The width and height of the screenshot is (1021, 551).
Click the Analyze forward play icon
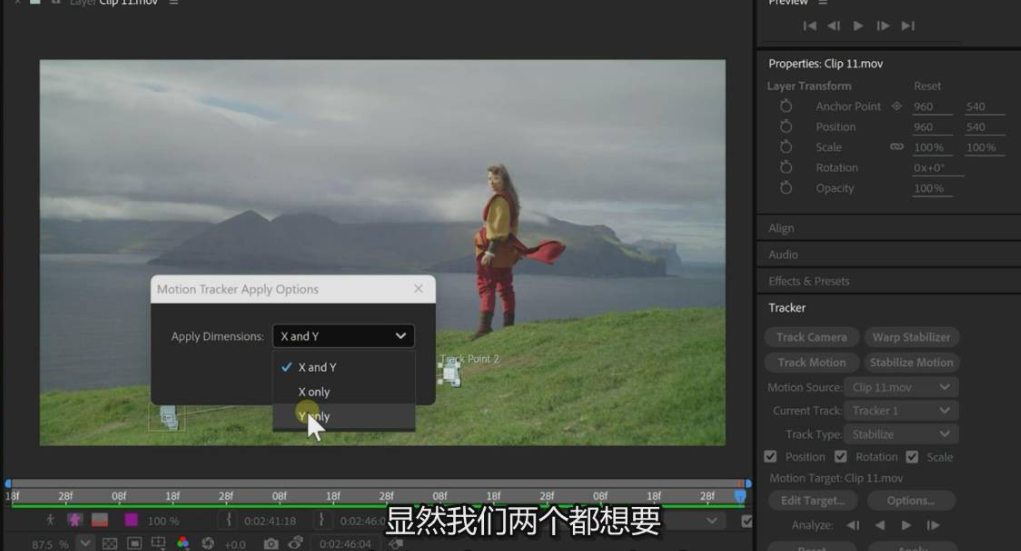point(906,525)
